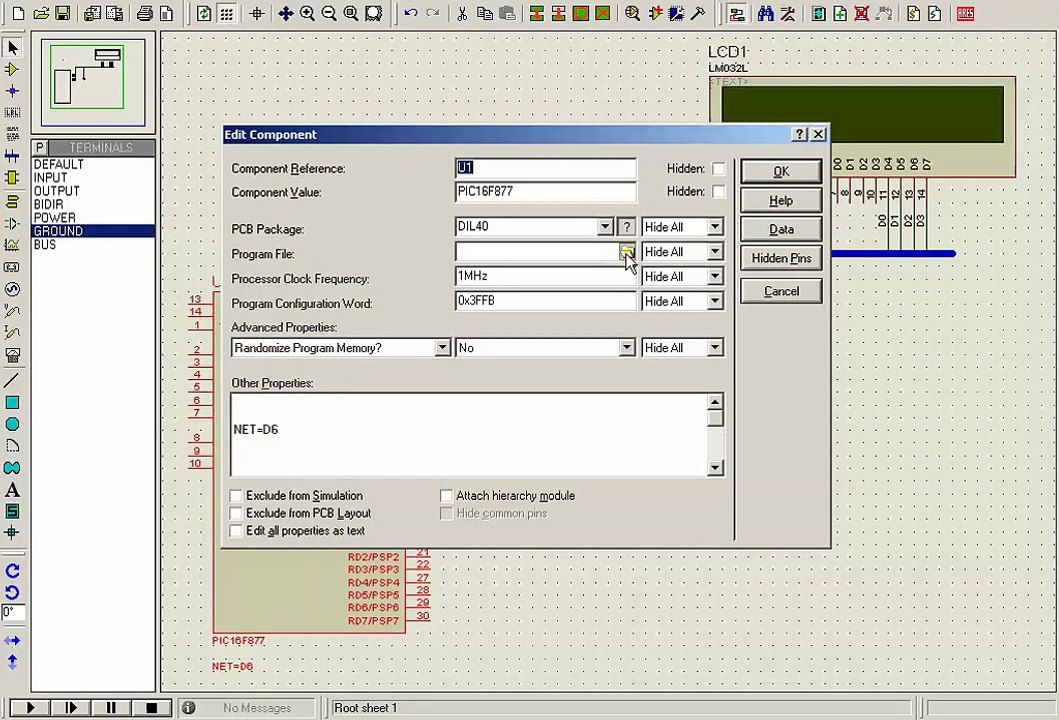The image size is (1059, 720).
Task: Browse for Program File with folder icon
Action: pos(627,252)
